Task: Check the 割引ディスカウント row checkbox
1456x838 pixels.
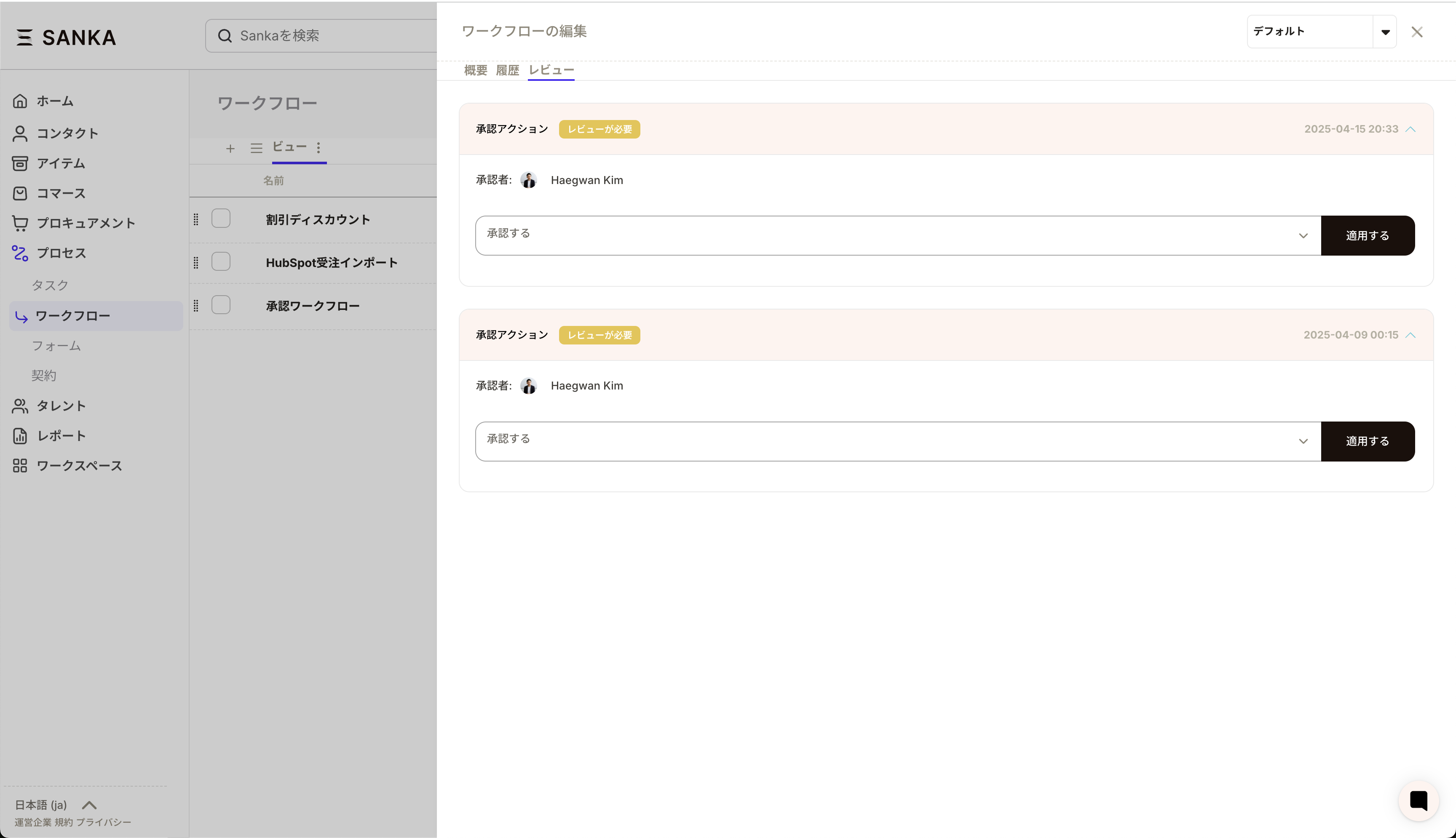Action: [221, 219]
